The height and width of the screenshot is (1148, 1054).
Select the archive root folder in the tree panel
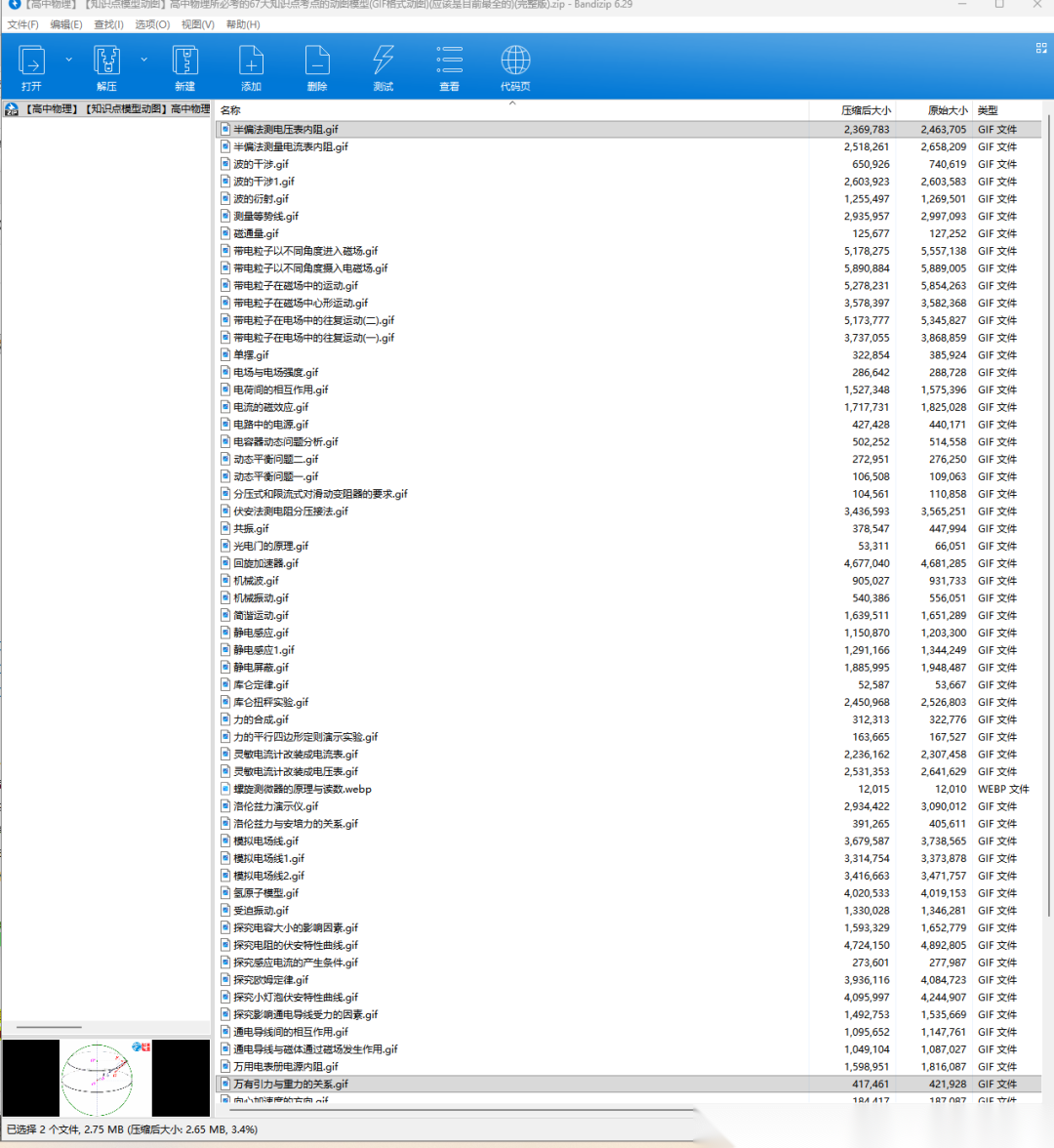point(107,109)
